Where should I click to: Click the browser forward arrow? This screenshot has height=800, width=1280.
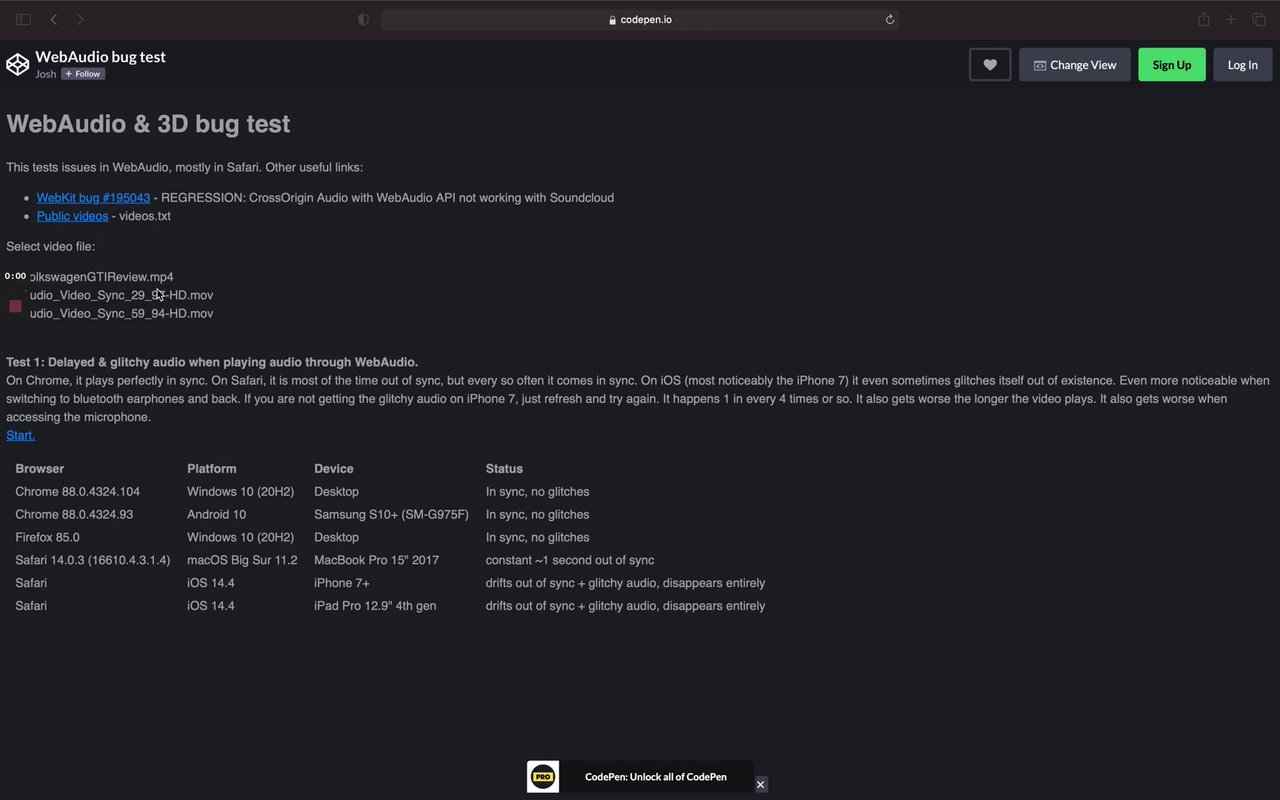click(80, 19)
